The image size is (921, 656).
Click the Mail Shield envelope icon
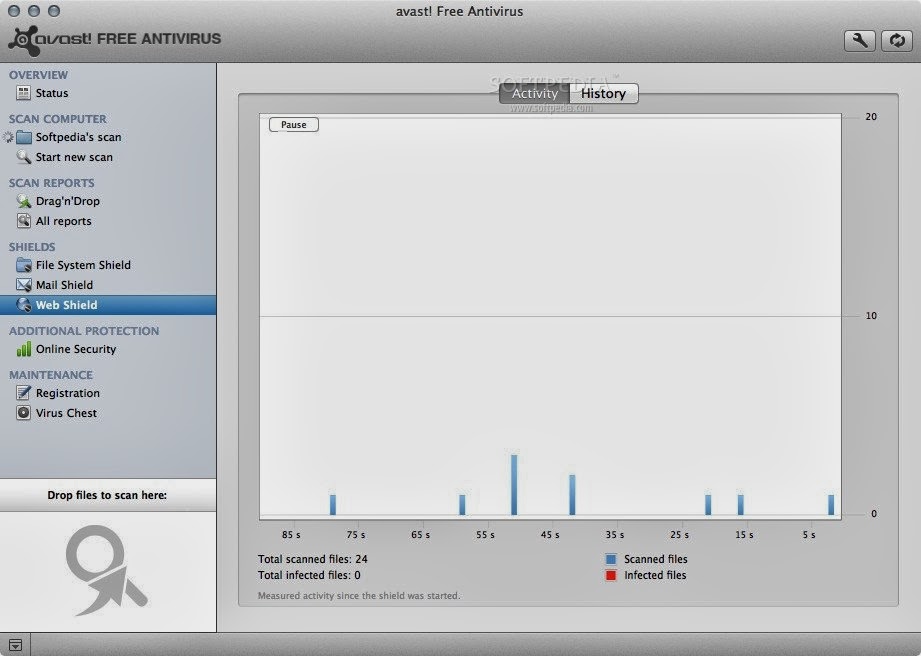pos(24,285)
